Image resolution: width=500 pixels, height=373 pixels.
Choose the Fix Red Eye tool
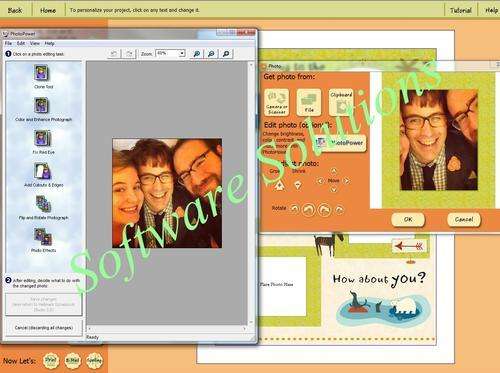[x=41, y=138]
